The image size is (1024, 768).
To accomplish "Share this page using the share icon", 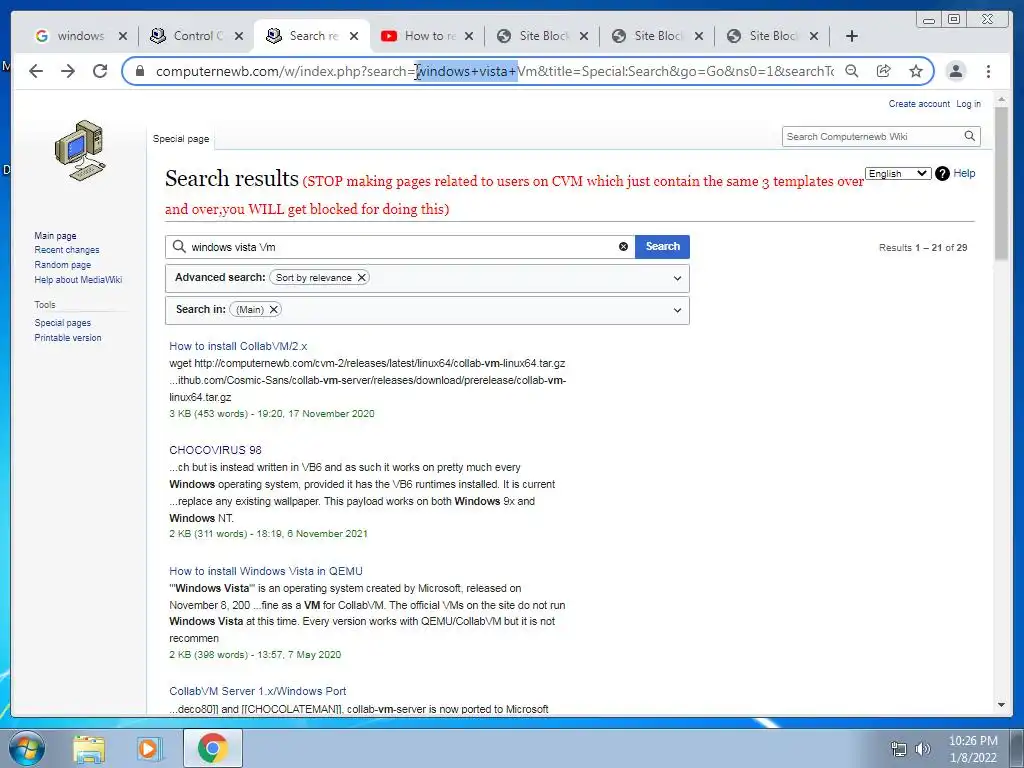I will [x=884, y=71].
